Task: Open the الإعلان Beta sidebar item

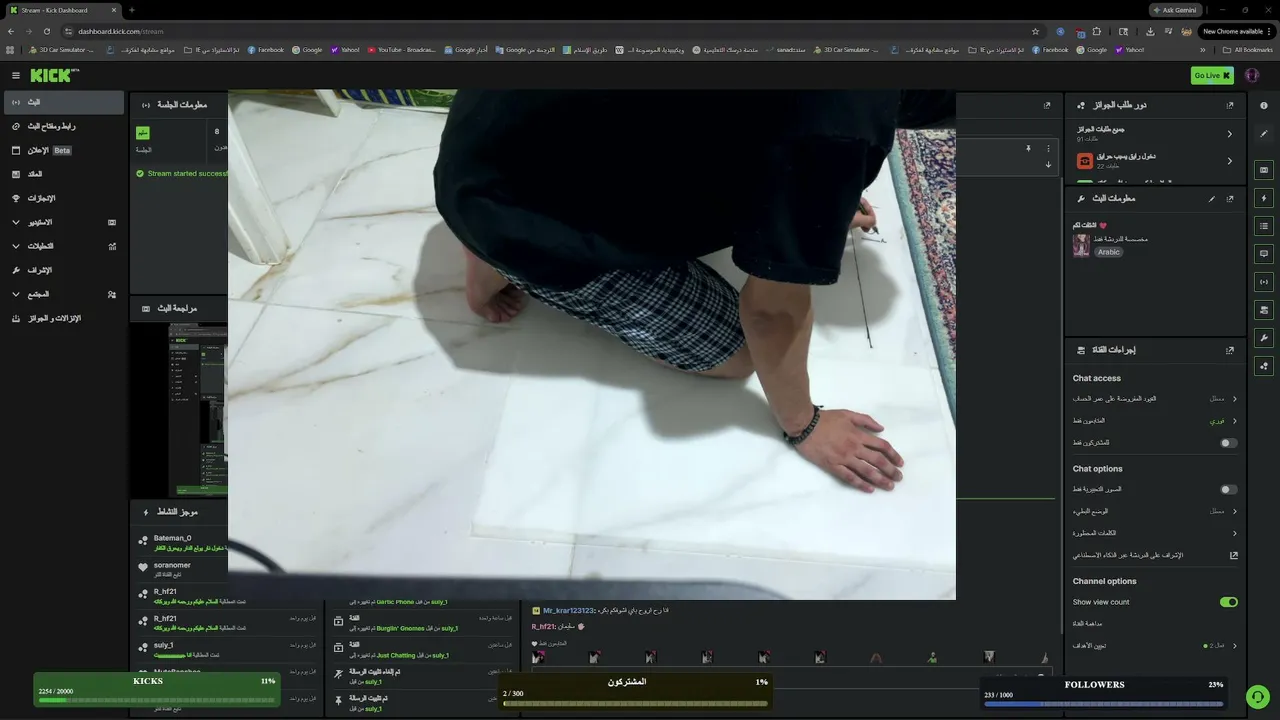Action: tap(63, 150)
